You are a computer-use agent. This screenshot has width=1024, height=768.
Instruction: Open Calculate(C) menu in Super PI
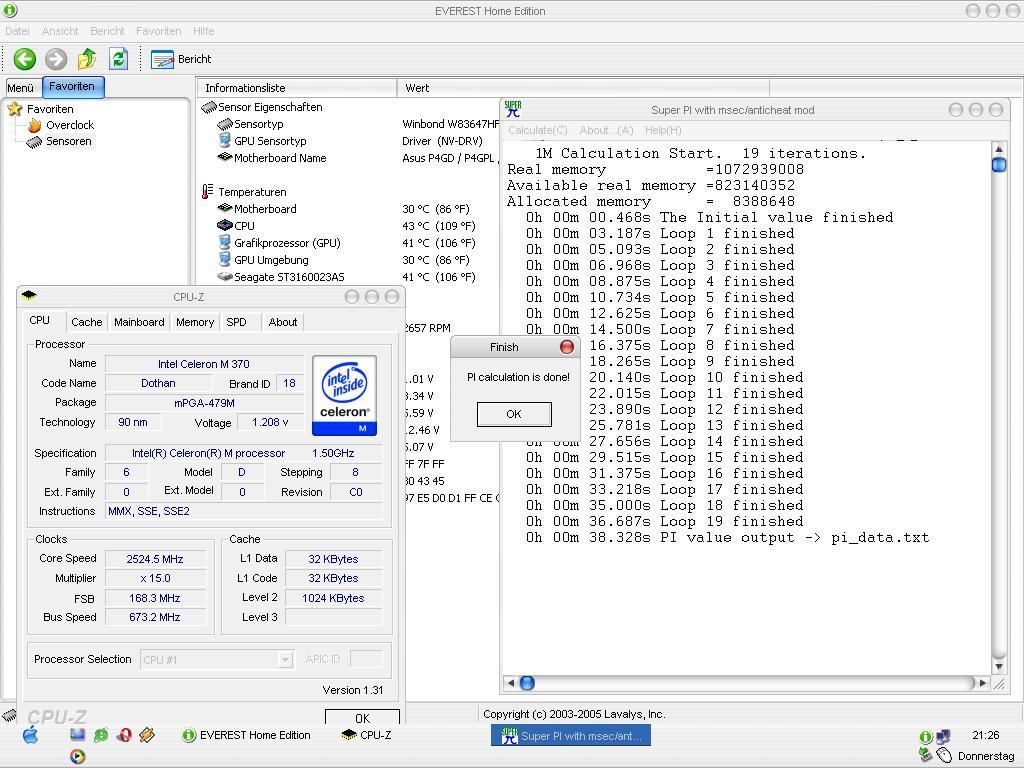[x=538, y=130]
